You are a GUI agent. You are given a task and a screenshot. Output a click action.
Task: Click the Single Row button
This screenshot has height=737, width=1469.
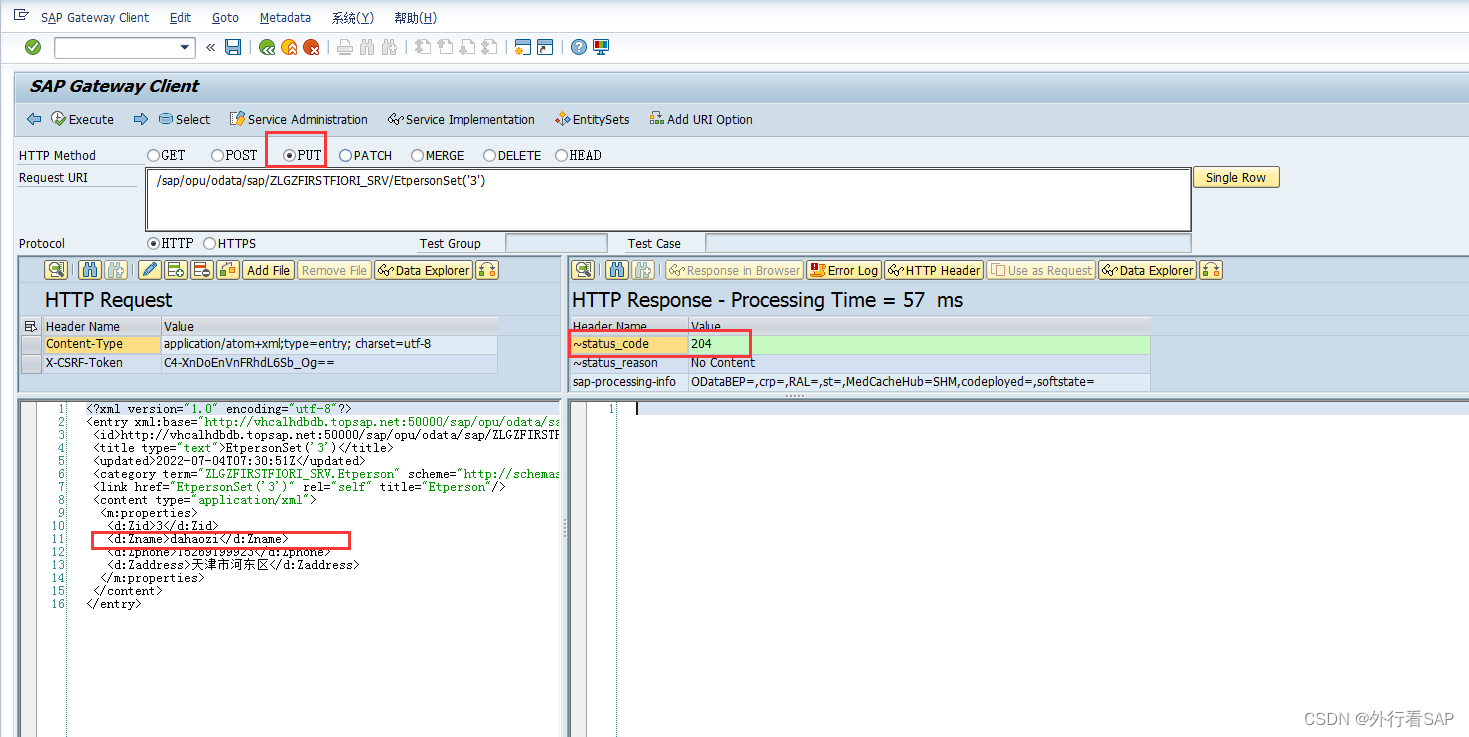1236,177
